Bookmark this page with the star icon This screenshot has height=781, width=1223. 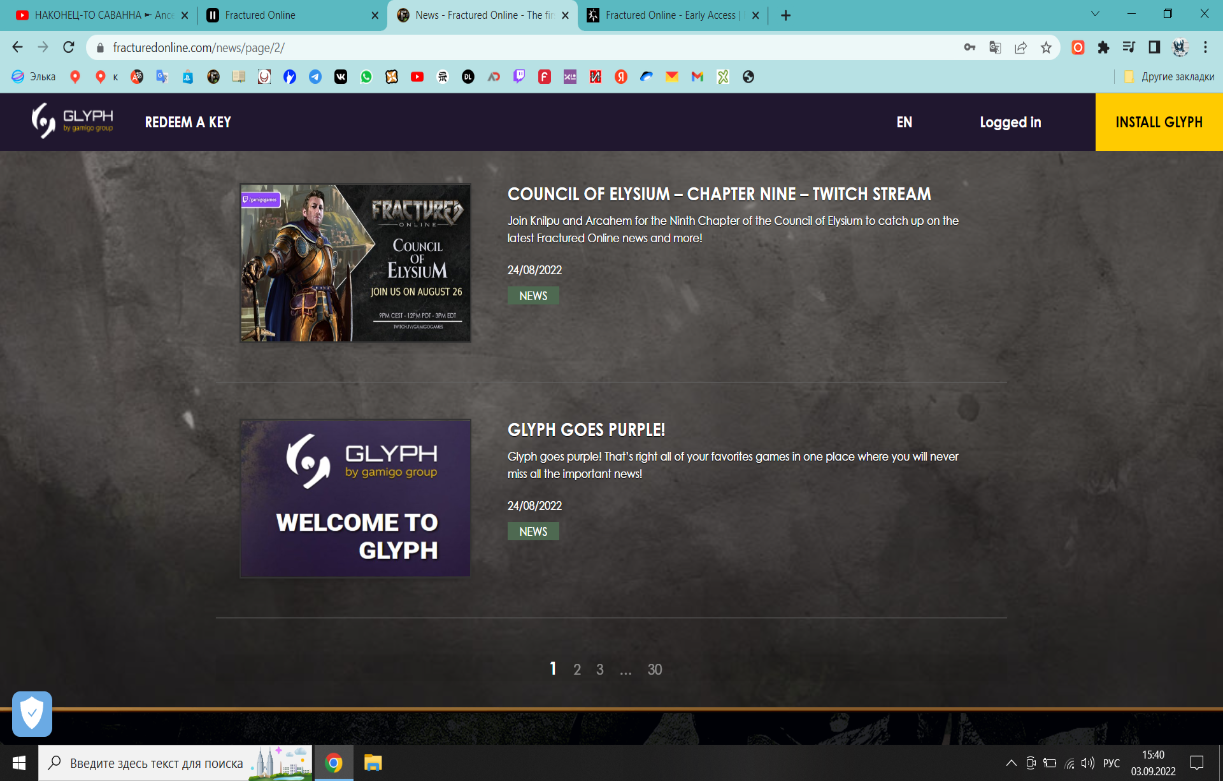tap(1046, 47)
